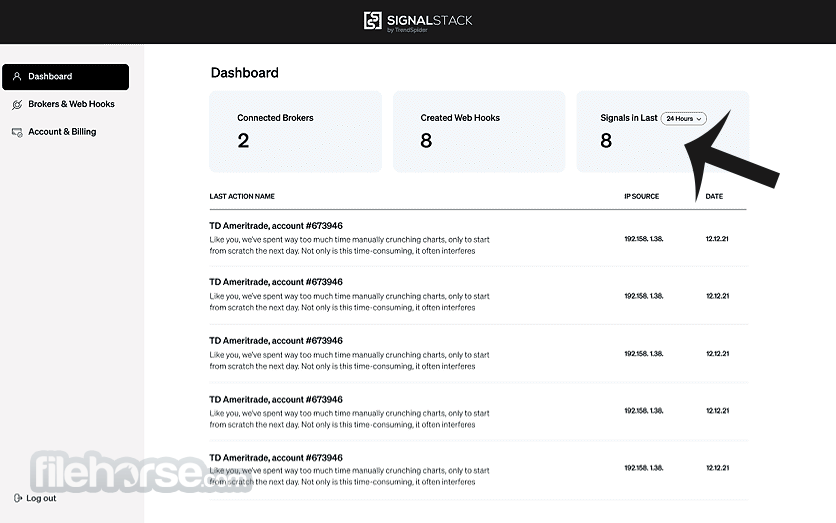
Task: Click the IP SOURCE column header
Action: pyautogui.click(x=641, y=196)
